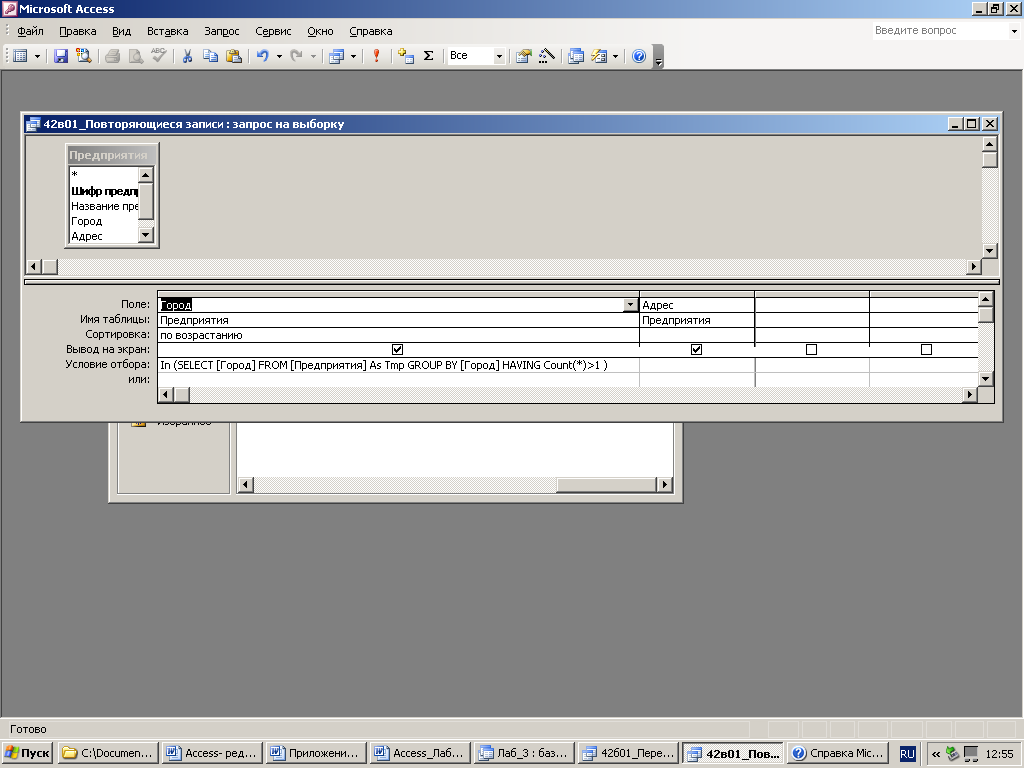This screenshot has height=768, width=1024.
Task: Open the Город field dropdown arrow
Action: click(x=630, y=305)
